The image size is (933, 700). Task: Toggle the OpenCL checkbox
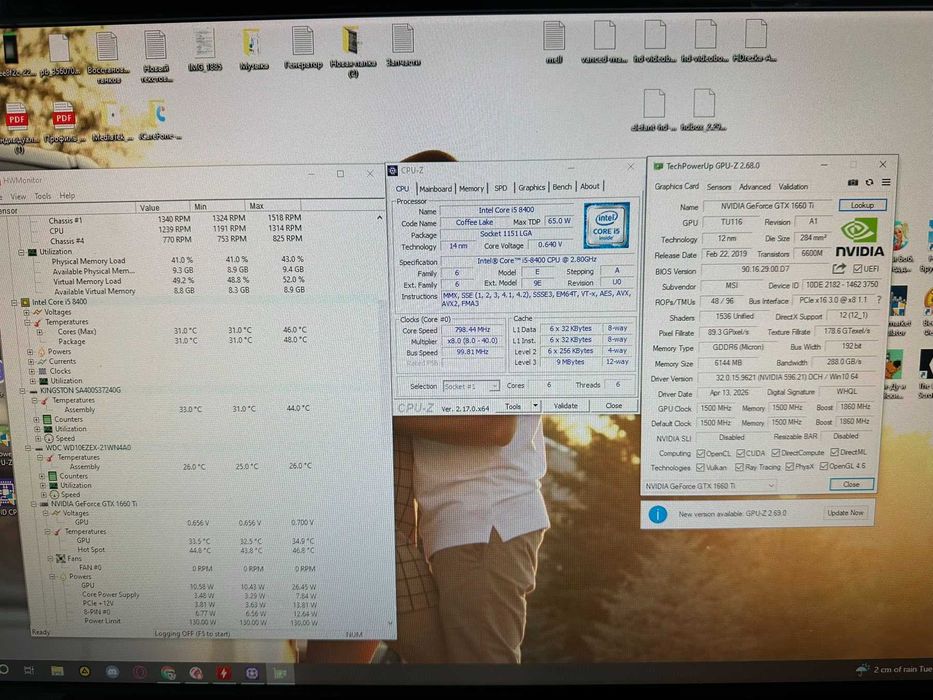[x=700, y=454]
